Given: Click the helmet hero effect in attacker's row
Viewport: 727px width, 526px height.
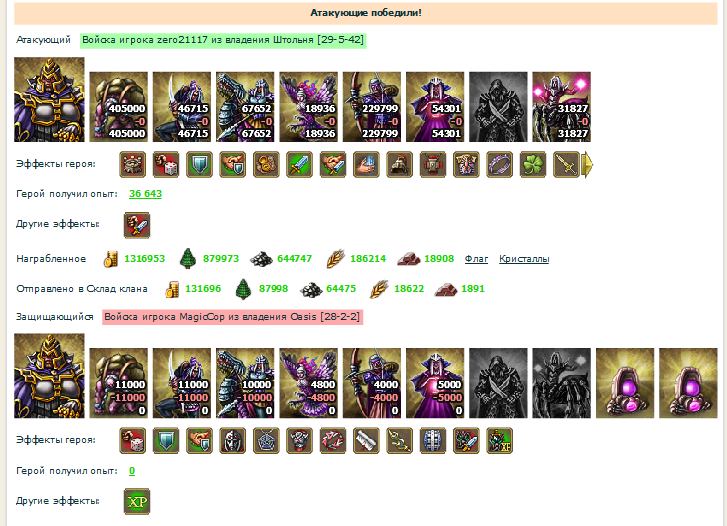Looking at the screenshot, I should [399, 165].
